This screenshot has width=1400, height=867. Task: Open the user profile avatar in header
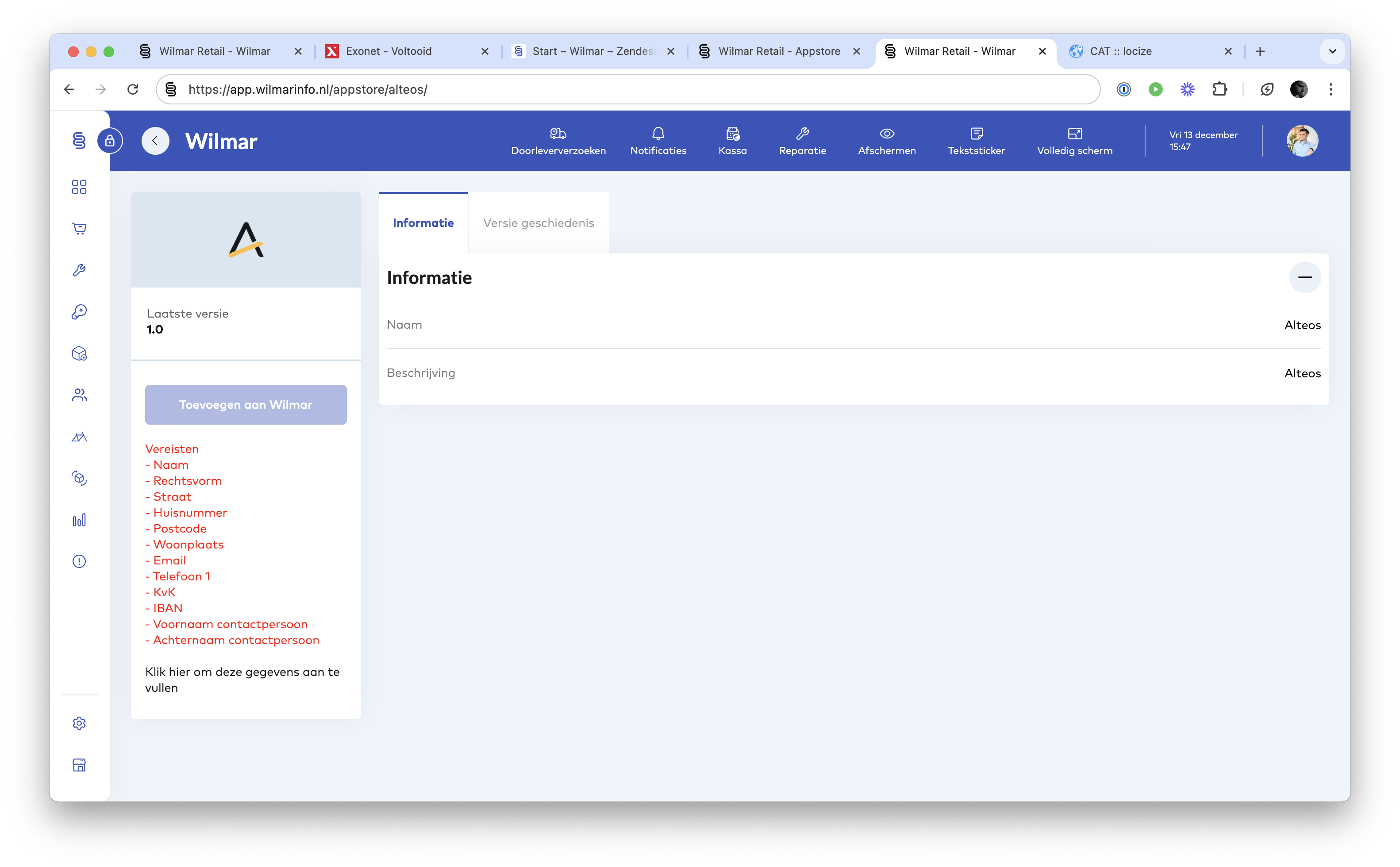point(1302,141)
